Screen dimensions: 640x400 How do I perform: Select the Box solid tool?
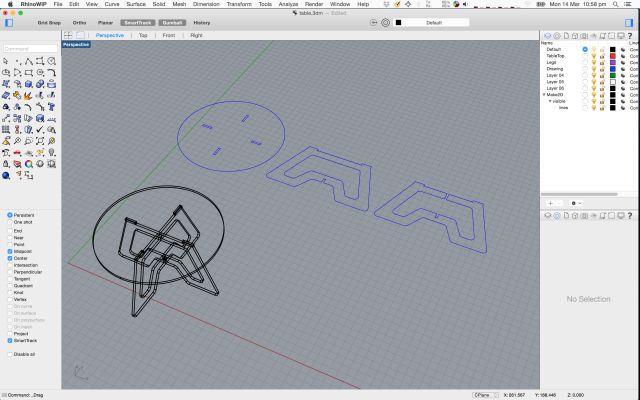tap(29, 84)
